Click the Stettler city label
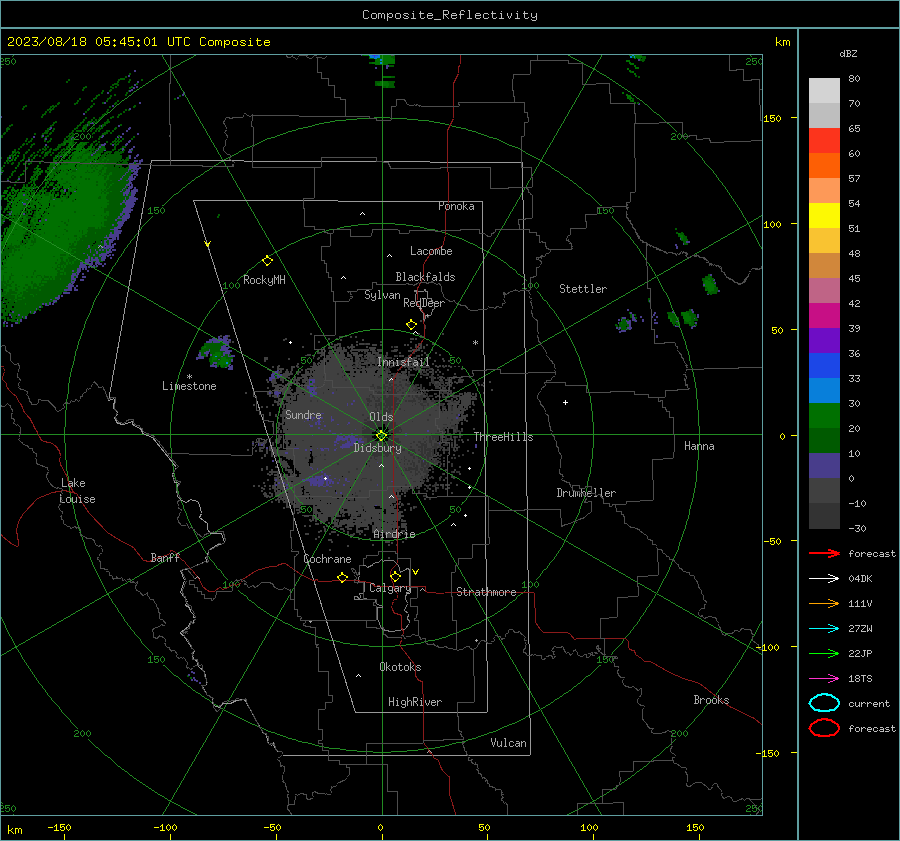The image size is (900, 841). pos(583,289)
